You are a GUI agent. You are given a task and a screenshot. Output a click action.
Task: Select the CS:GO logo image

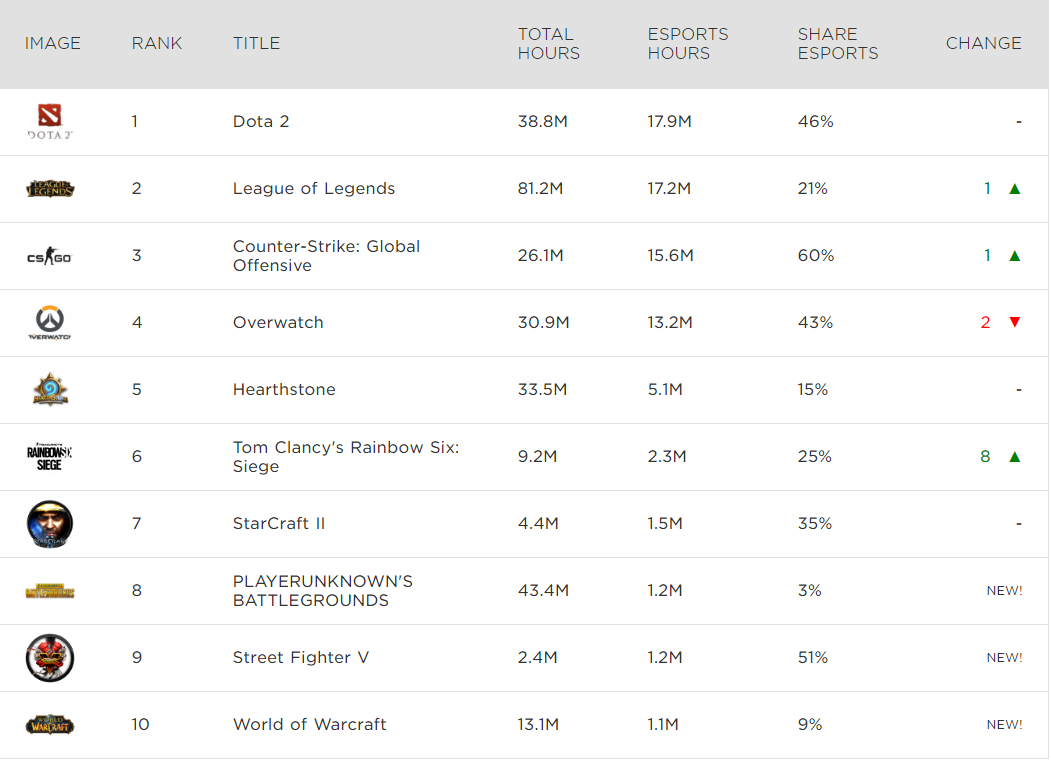[49, 257]
